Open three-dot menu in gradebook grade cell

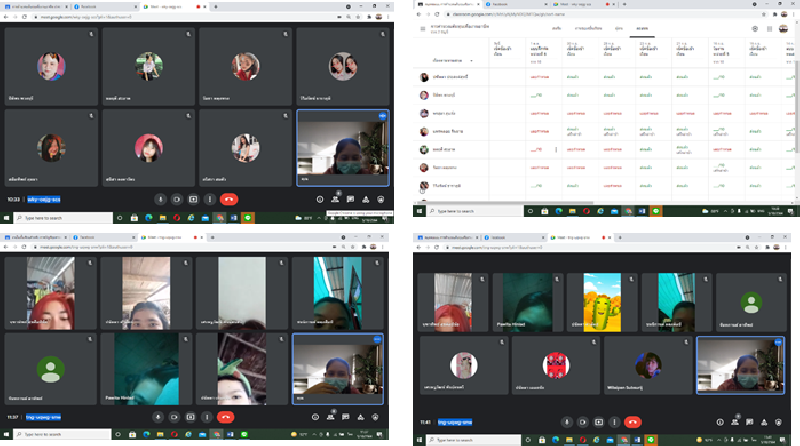[556, 150]
